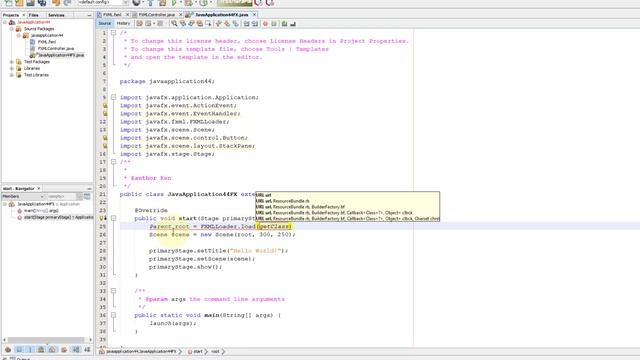Close the FXML.fxml editor tab
The height and width of the screenshot is (360, 640).
coord(127,15)
